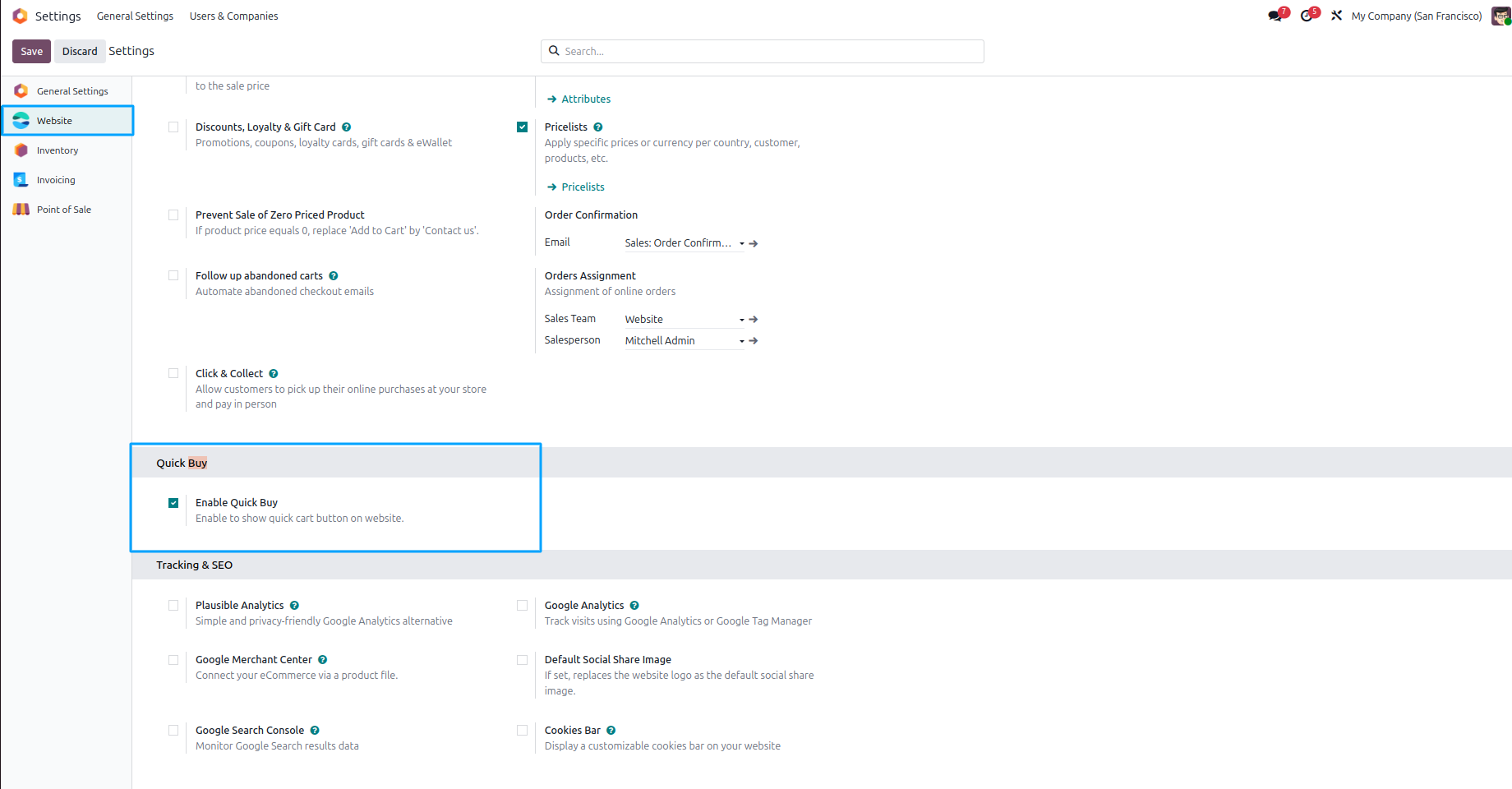The image size is (1512, 789).
Task: Click the Inventory sidebar box icon
Action: pos(21,150)
